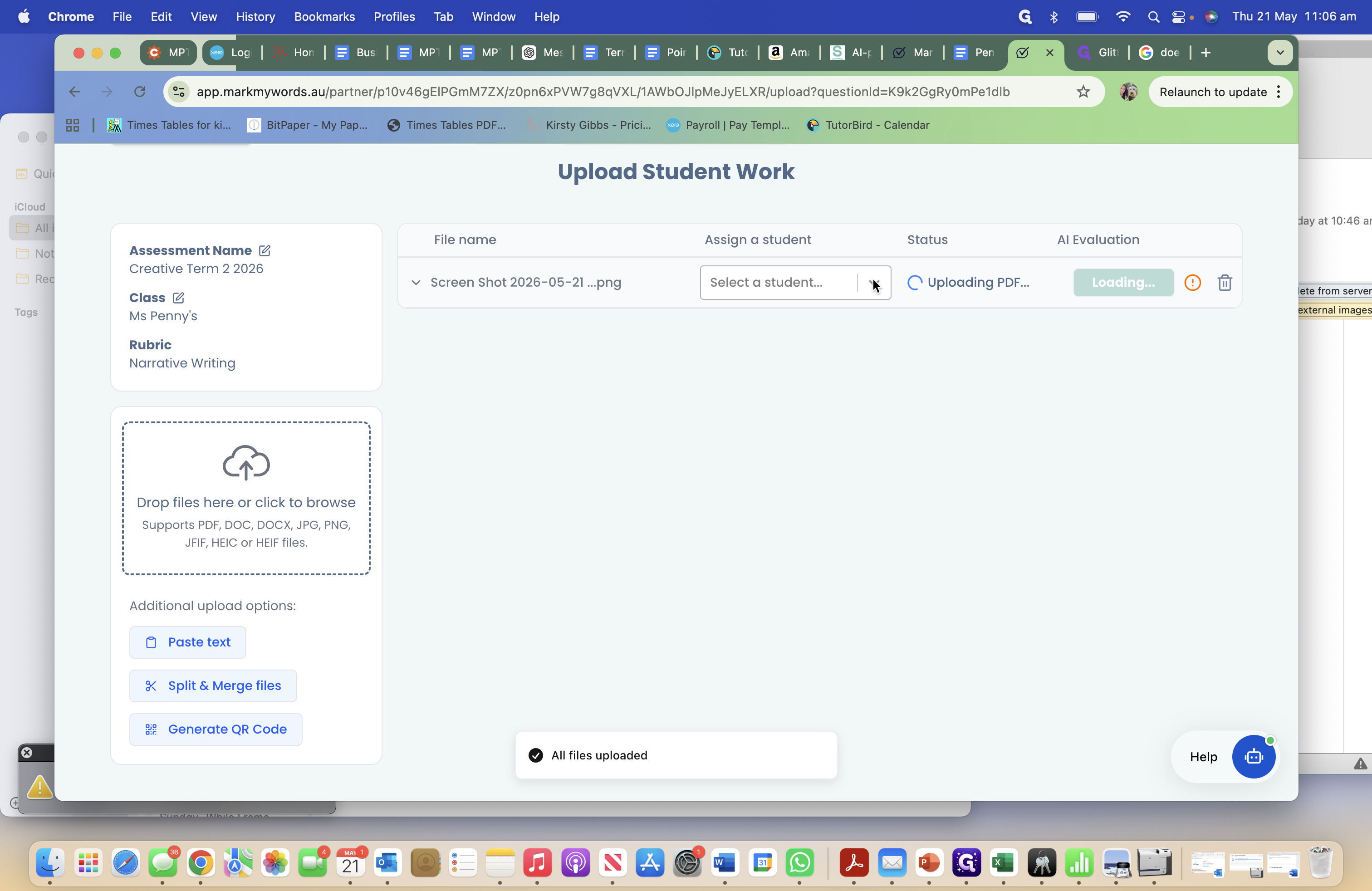
Task: Open Times Tables for ki bookmark
Action: pos(169,125)
